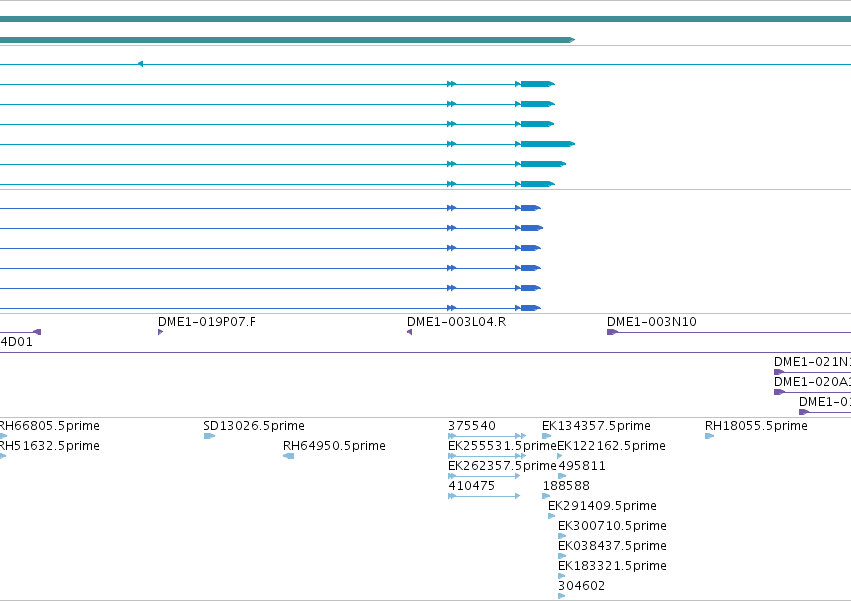Select the 495811 label
Image resolution: width=851 pixels, height=601 pixels.
tap(582, 466)
